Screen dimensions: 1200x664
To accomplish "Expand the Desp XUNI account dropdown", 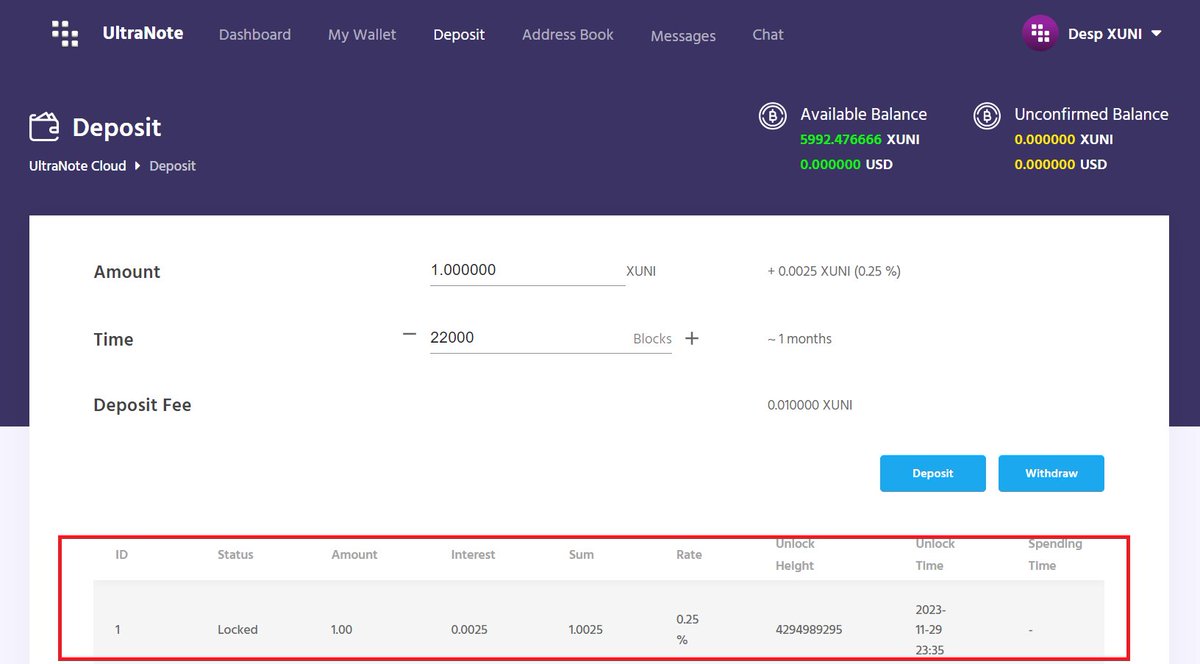I will point(1158,33).
